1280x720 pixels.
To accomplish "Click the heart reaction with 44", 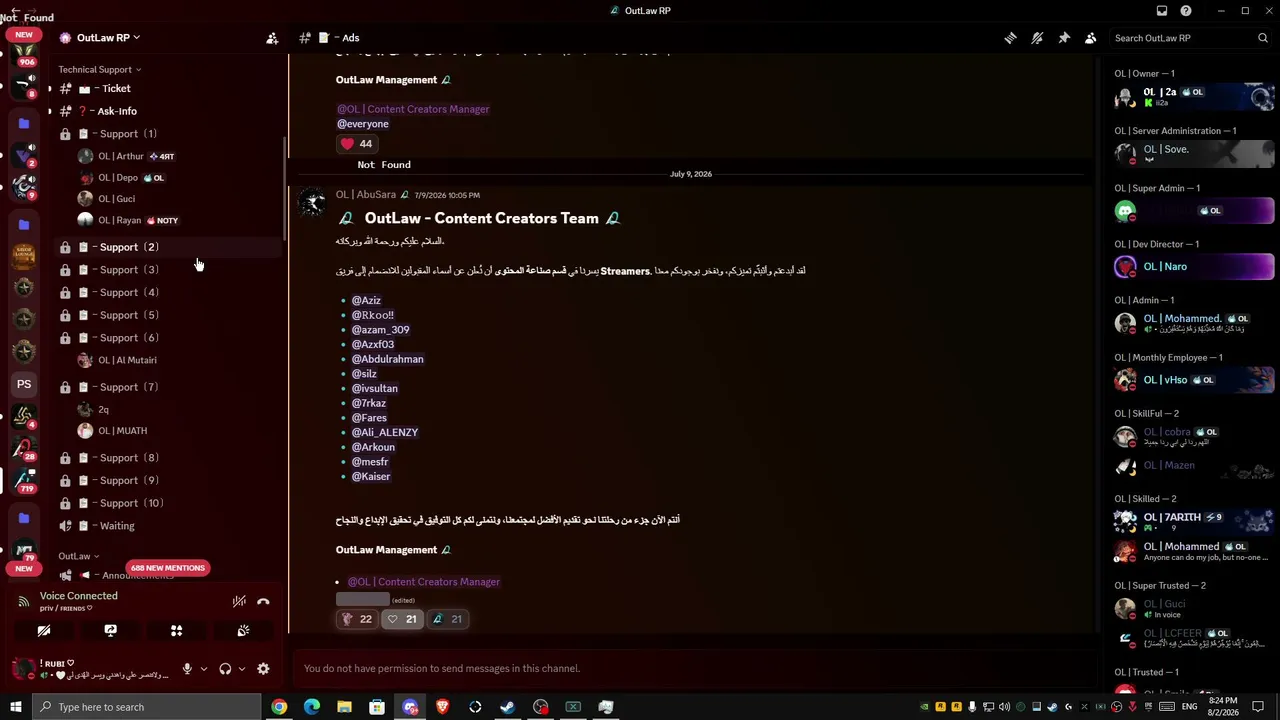I will [x=356, y=144].
